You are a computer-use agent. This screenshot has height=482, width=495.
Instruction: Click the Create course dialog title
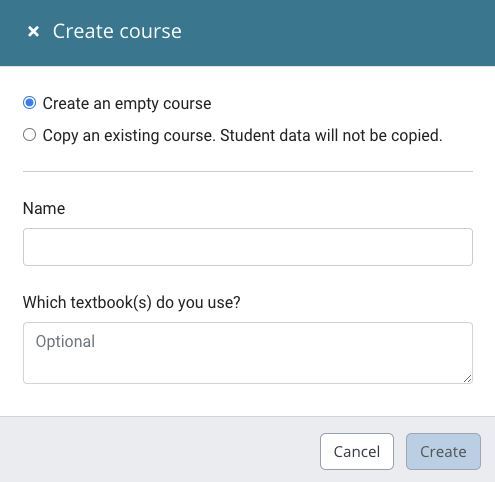click(117, 31)
